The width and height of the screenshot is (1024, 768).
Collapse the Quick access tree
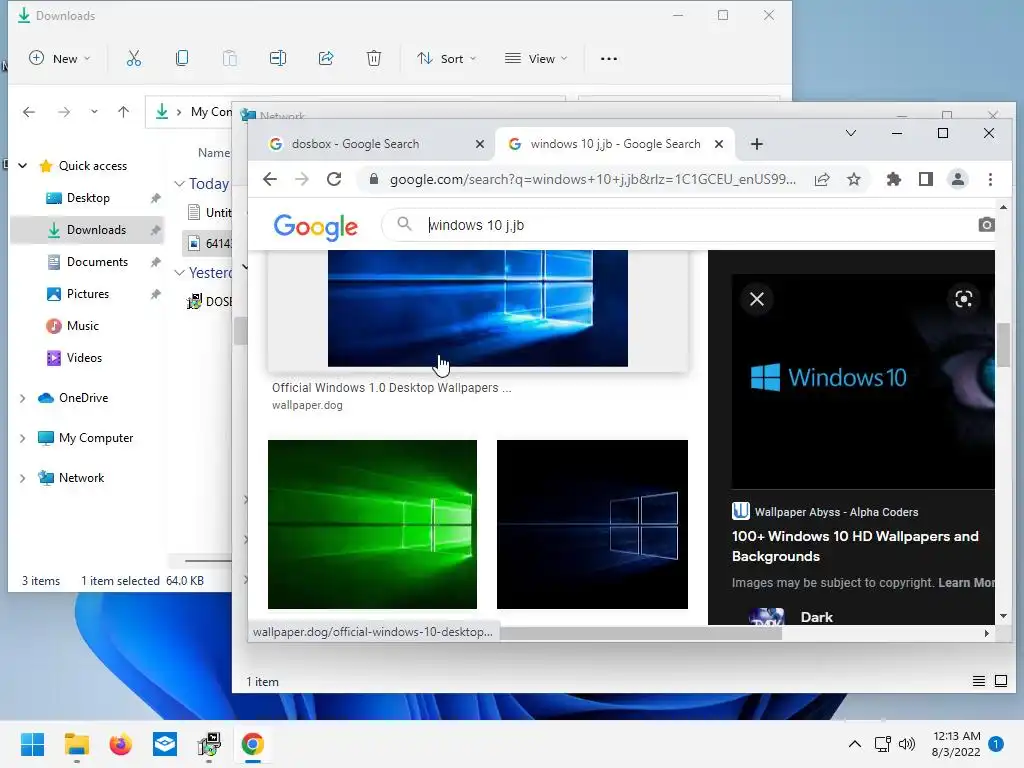(x=23, y=166)
